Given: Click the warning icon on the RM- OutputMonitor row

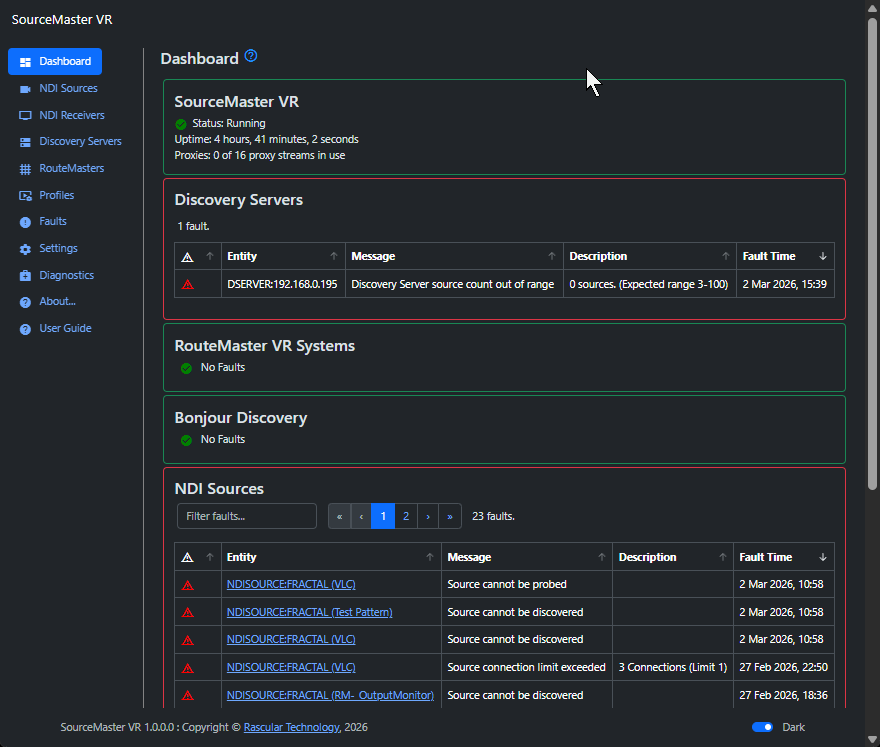Looking at the screenshot, I should click(188, 695).
